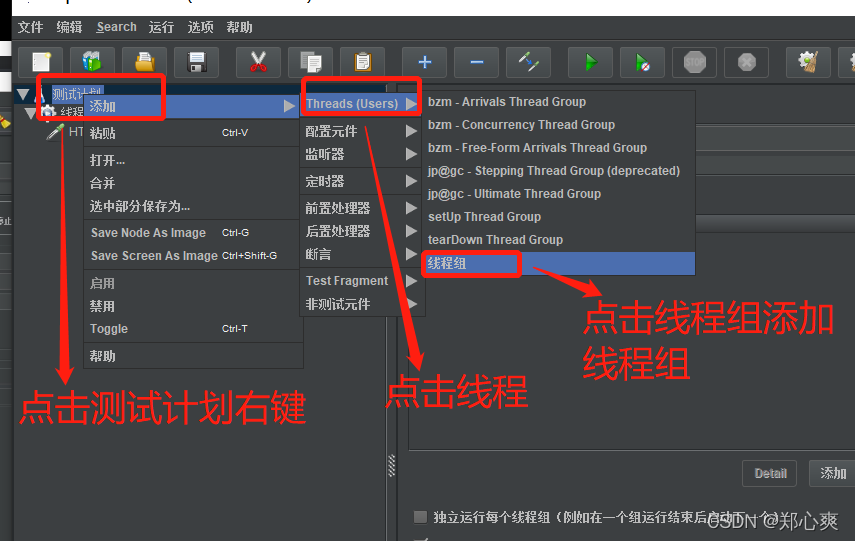The height and width of the screenshot is (541, 855).
Task: Click the Stop sign icon
Action: click(695, 62)
